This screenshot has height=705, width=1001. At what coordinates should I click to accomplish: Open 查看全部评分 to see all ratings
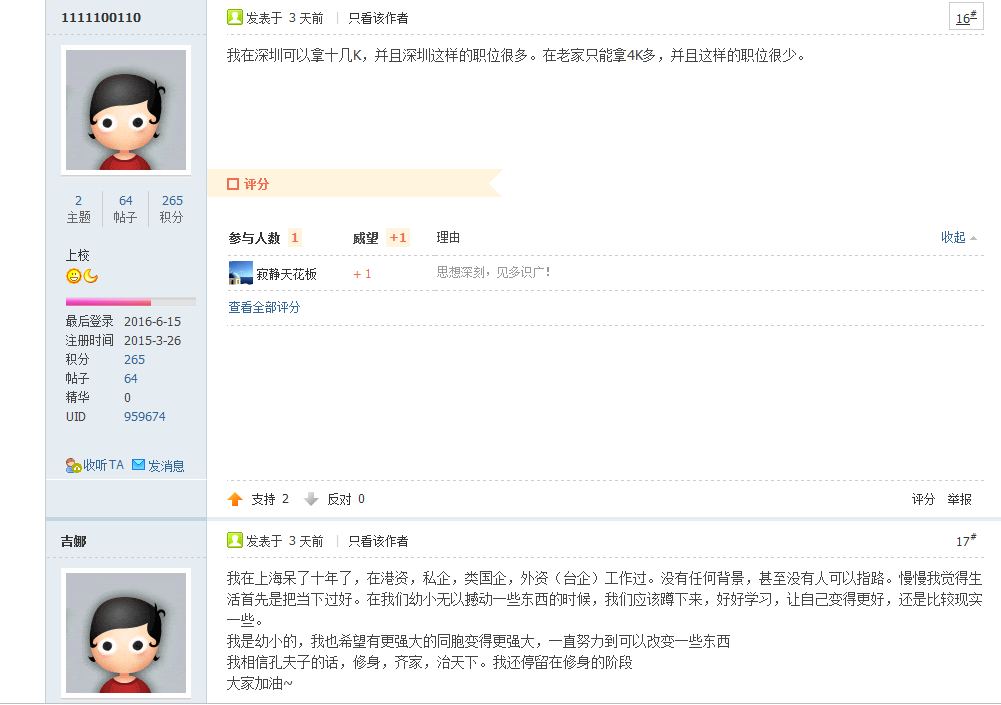tap(264, 307)
